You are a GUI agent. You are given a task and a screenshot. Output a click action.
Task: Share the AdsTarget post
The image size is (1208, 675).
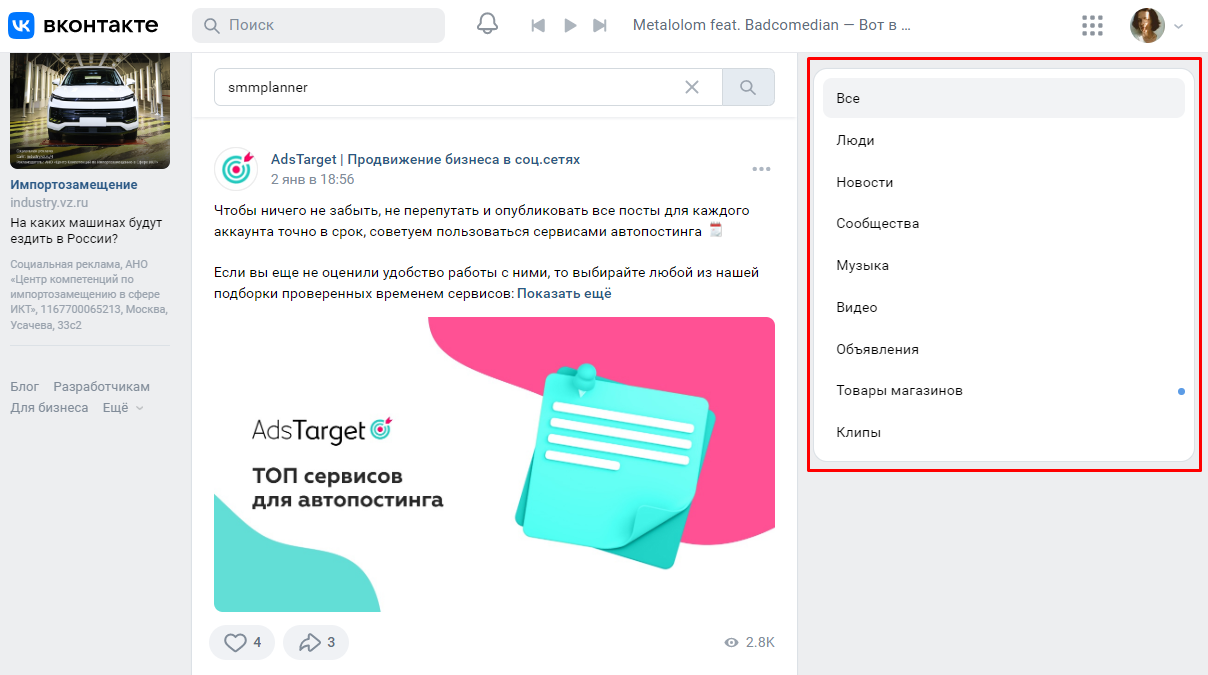[x=316, y=642]
